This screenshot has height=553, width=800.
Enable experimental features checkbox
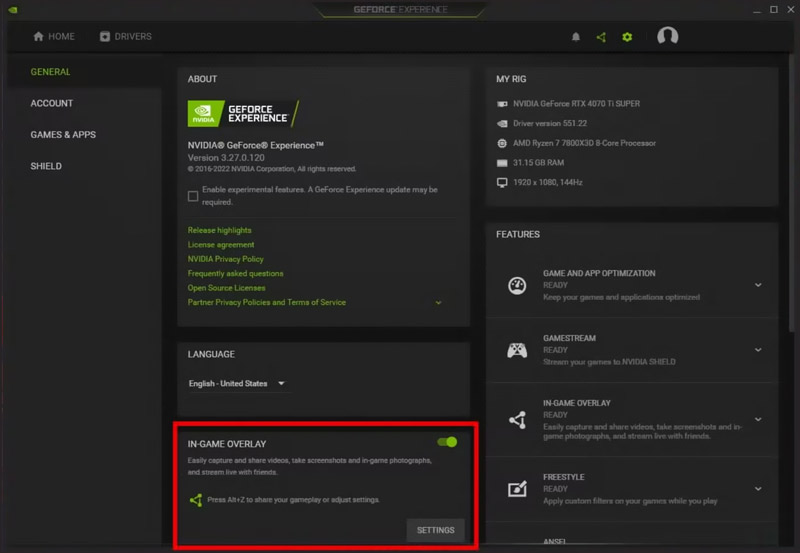(193, 196)
